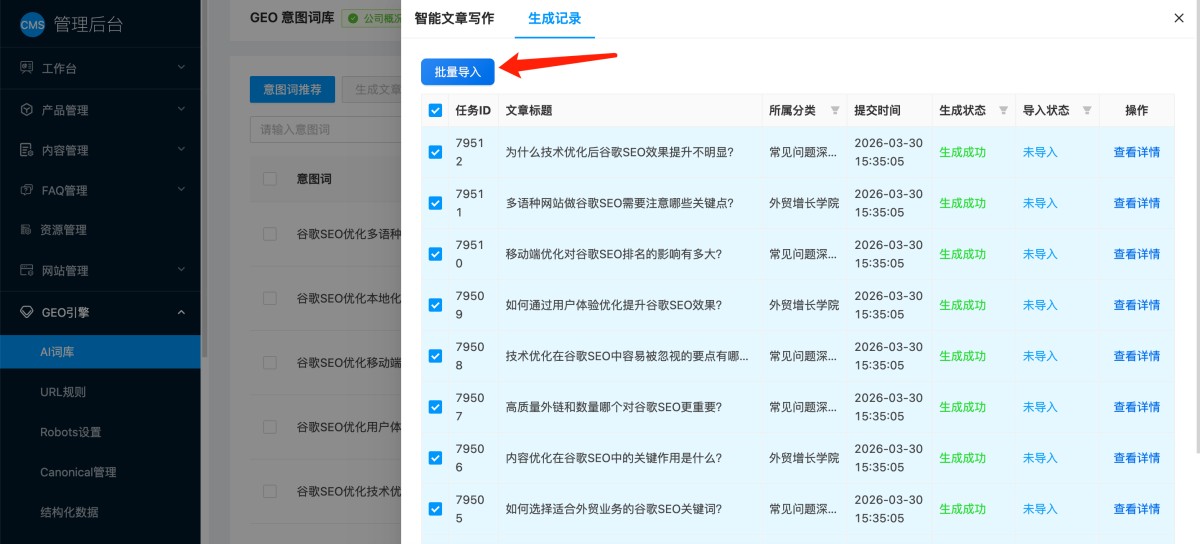View details for 移动端优化 article row
This screenshot has width=1200, height=544.
coord(1136,254)
